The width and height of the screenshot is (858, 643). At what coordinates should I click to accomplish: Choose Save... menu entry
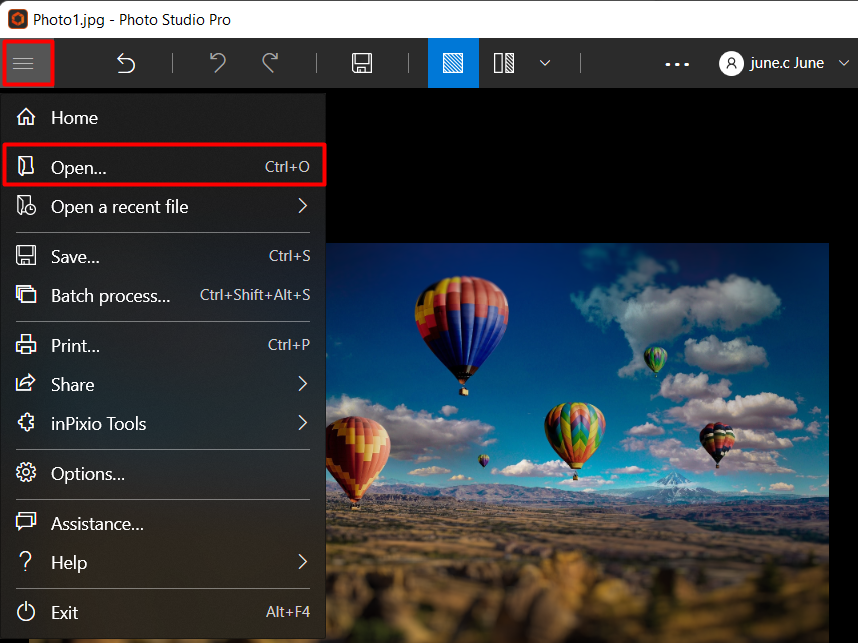coord(164,256)
